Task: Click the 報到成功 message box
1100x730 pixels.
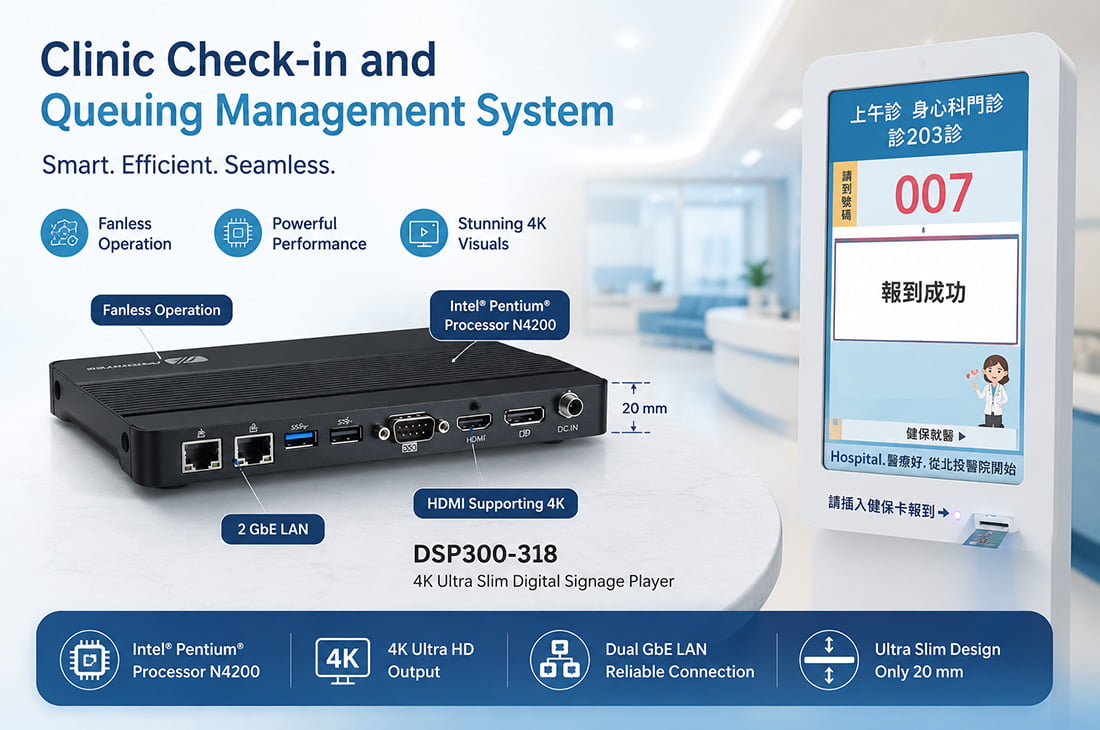Action: (925, 290)
